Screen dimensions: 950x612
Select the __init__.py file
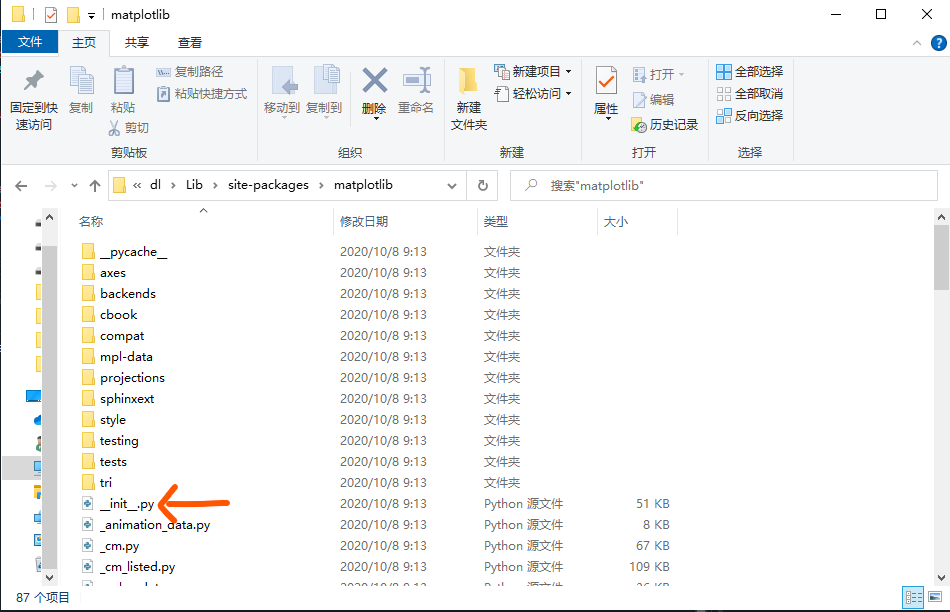[127, 504]
